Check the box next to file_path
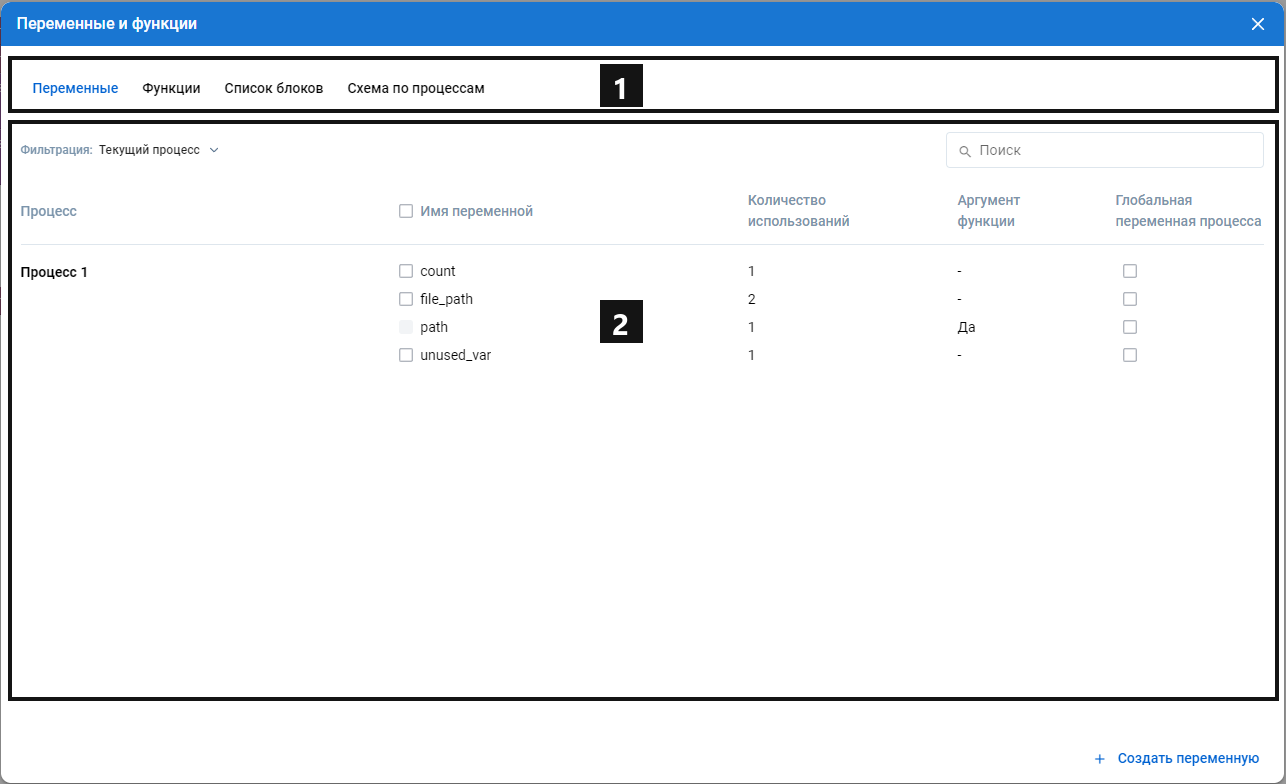Viewport: 1286px width, 784px height. (406, 299)
